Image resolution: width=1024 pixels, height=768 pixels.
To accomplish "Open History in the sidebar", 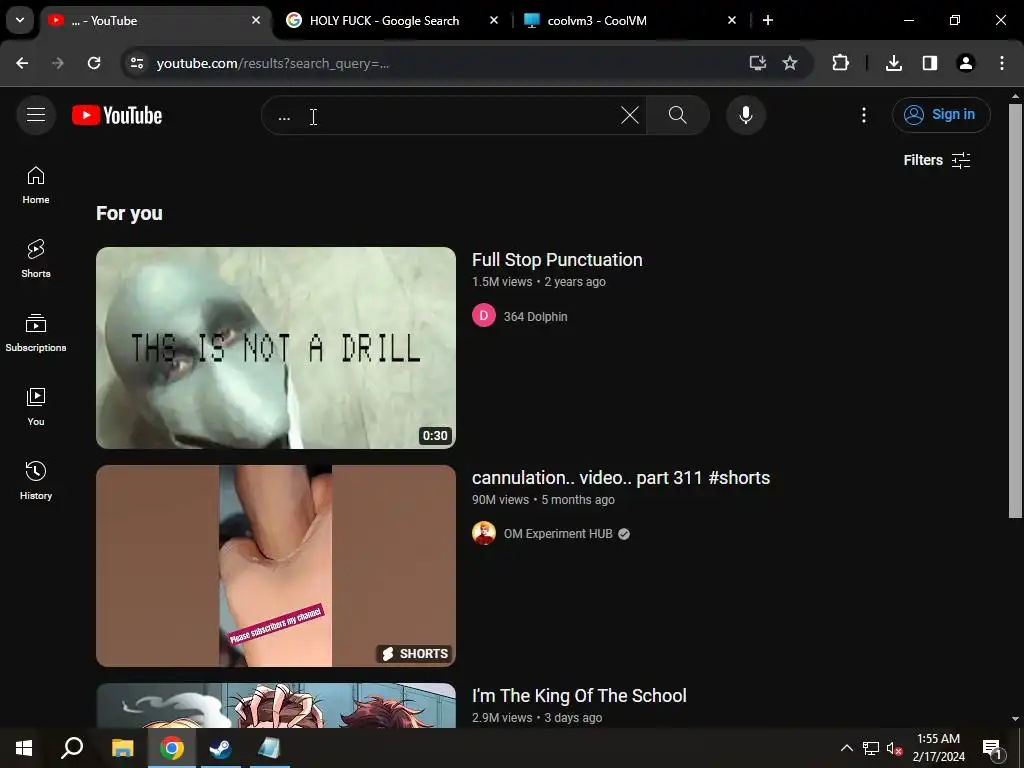I will (36, 481).
